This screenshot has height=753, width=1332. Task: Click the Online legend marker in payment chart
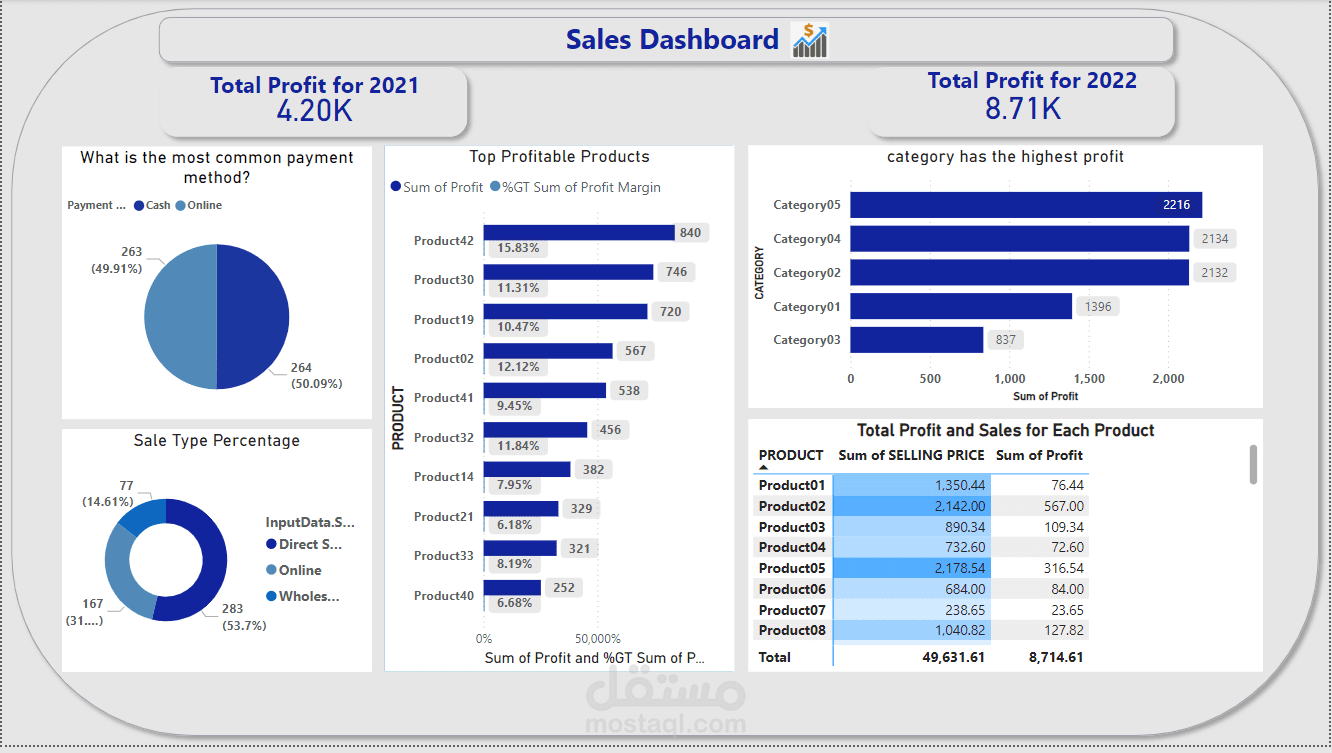click(x=180, y=205)
